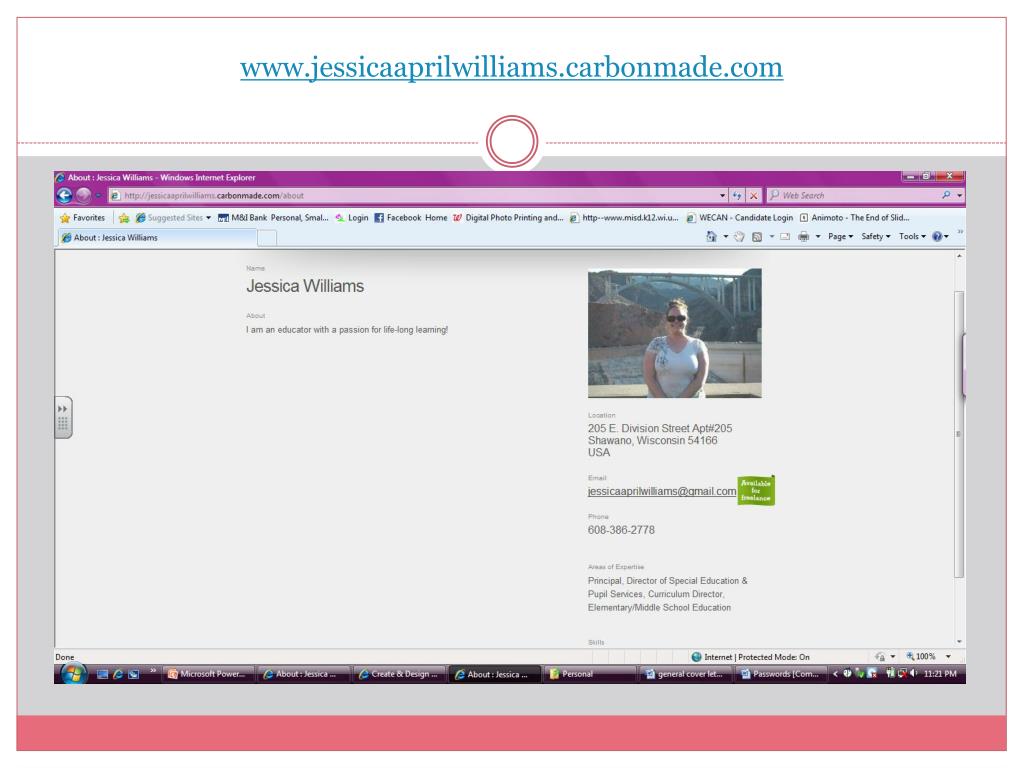Open a new blank browser tab
Image resolution: width=1024 pixels, height=768 pixels.
coord(267,238)
